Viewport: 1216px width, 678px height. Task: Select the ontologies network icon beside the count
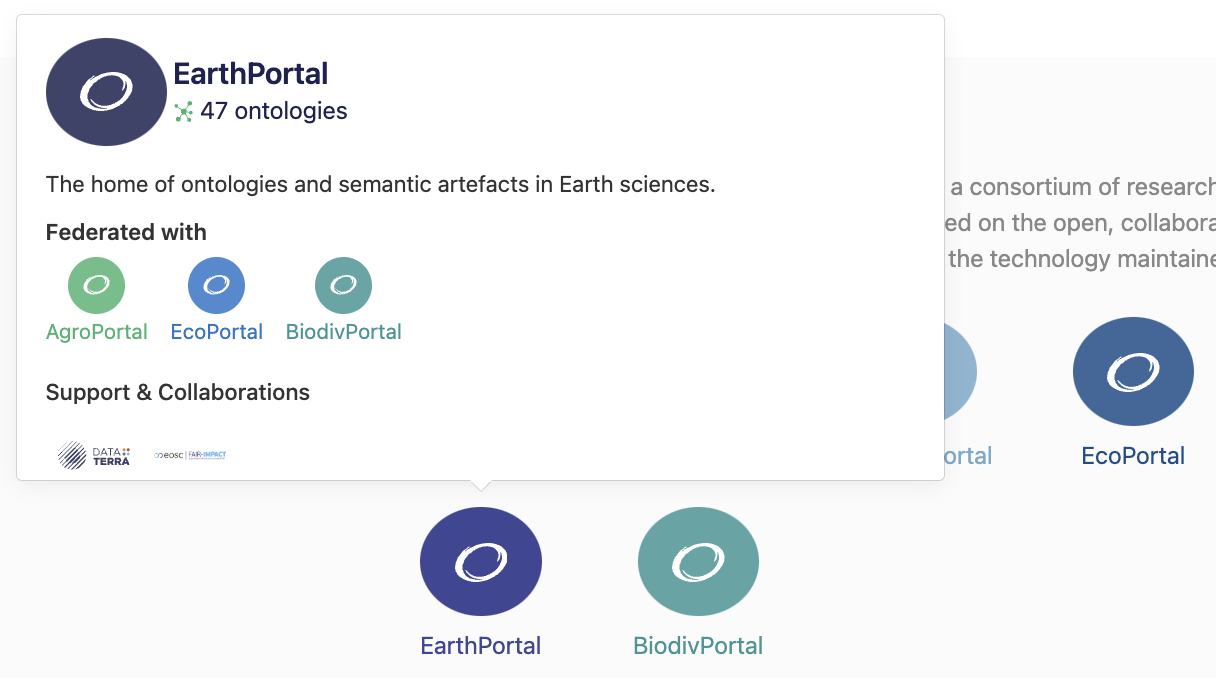182,112
